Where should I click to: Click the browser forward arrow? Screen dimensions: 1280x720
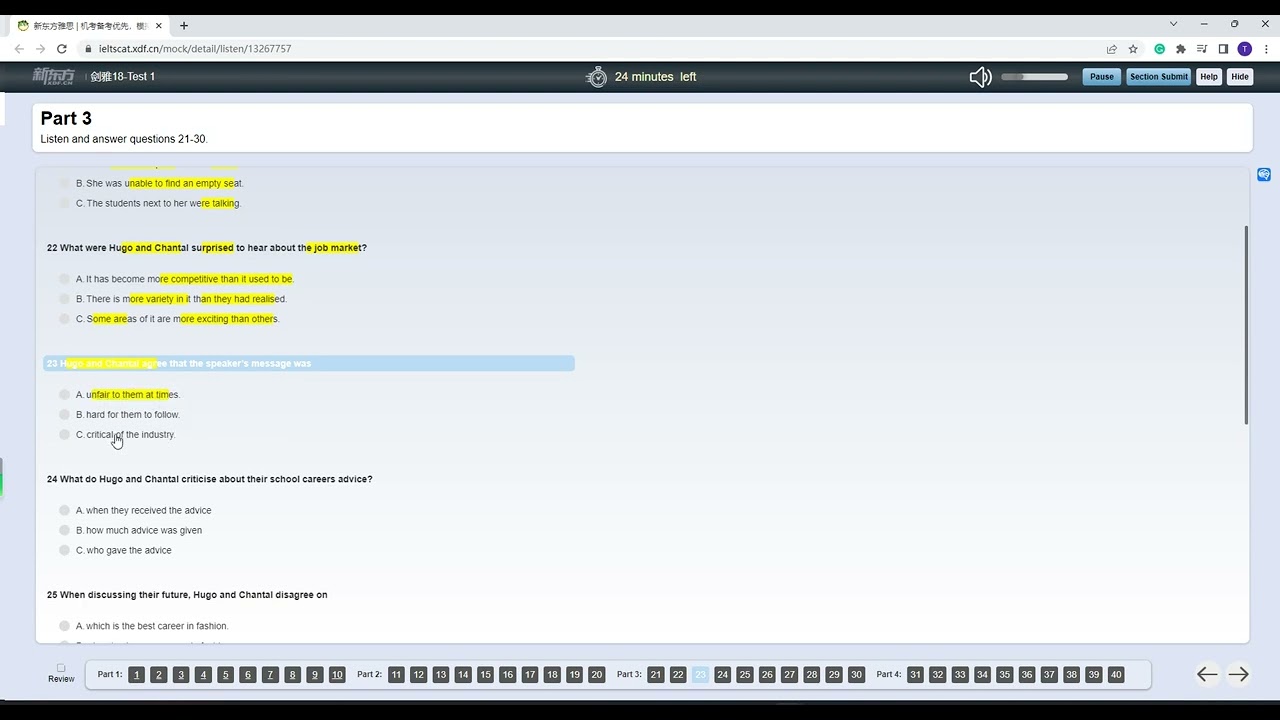[x=40, y=48]
